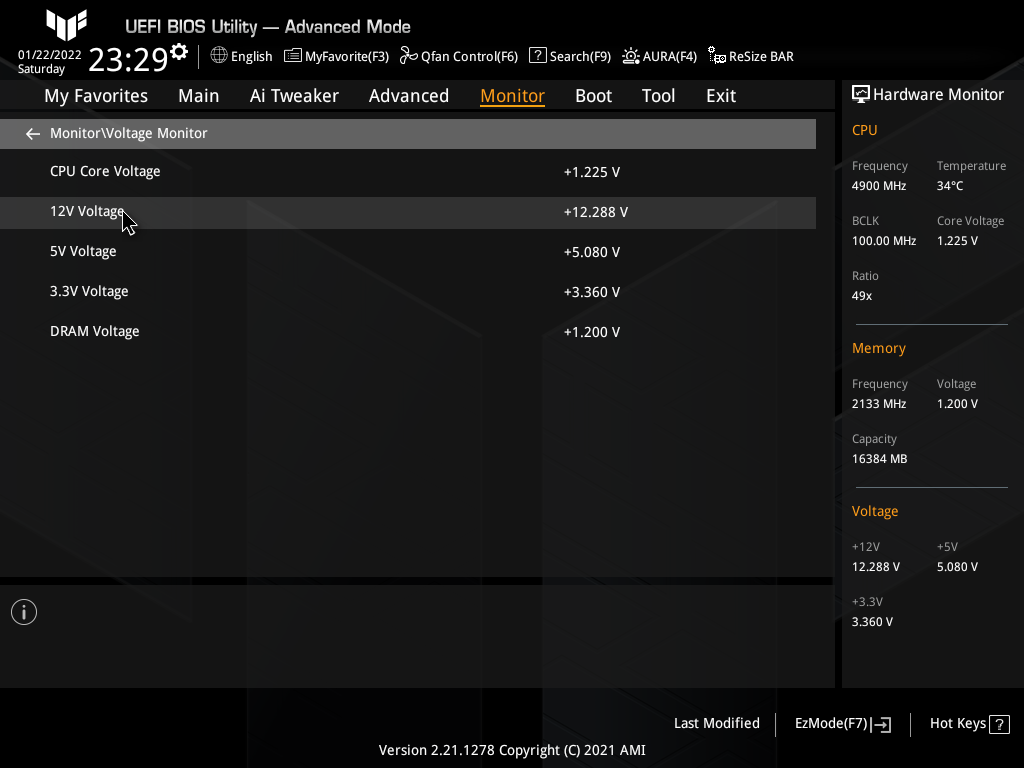The image size is (1024, 768).
Task: Click the ReSize BAR label
Action: click(761, 57)
